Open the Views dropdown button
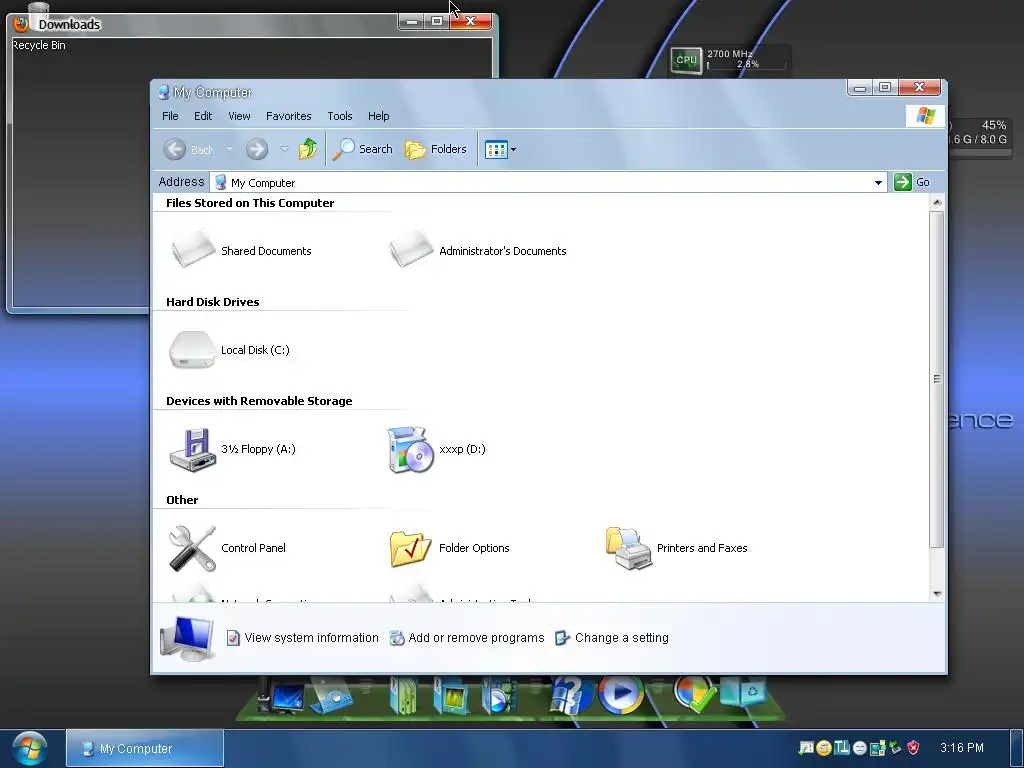The height and width of the screenshot is (768, 1024). click(x=500, y=150)
